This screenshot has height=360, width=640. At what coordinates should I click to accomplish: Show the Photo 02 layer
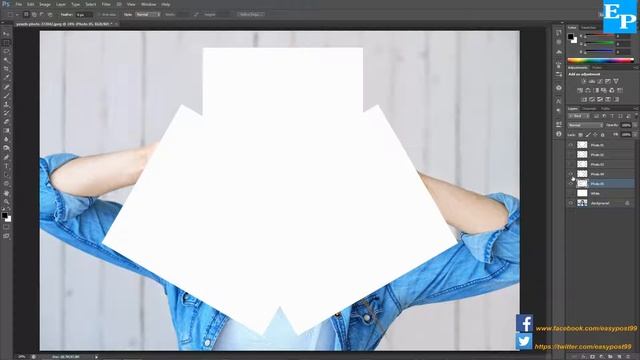coord(571,155)
